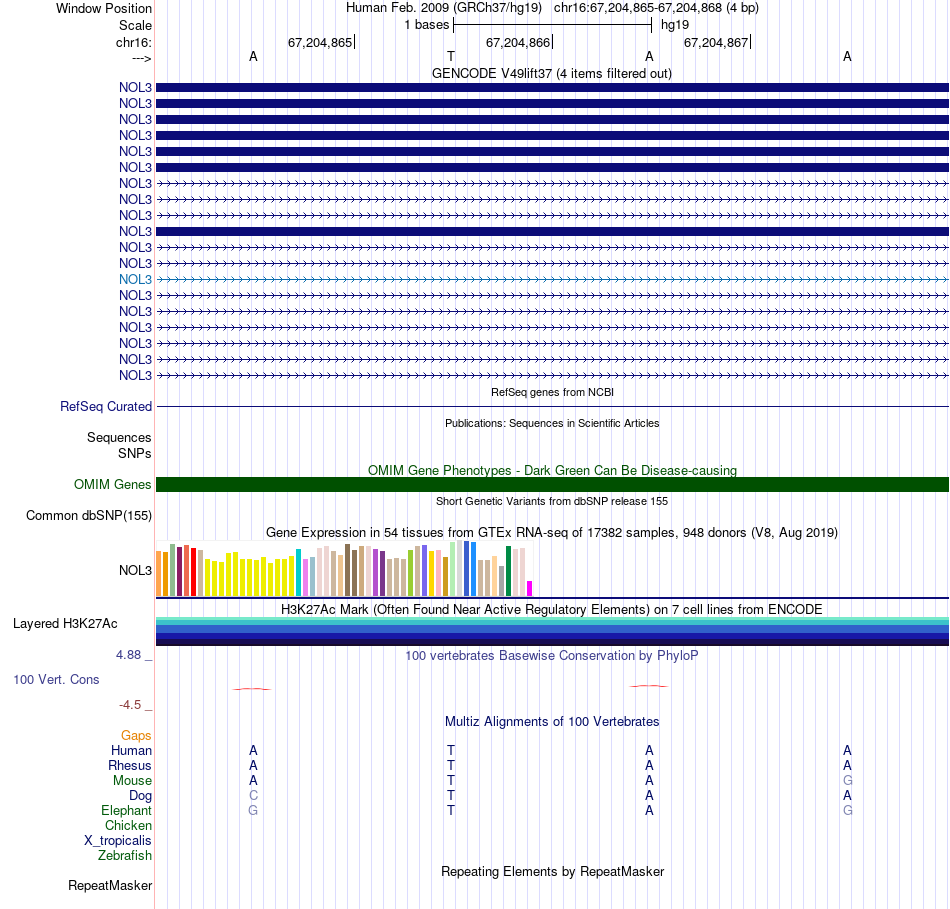Click the ---> strand direction arrow label
The height and width of the screenshot is (909, 950).
pyautogui.click(x=142, y=58)
